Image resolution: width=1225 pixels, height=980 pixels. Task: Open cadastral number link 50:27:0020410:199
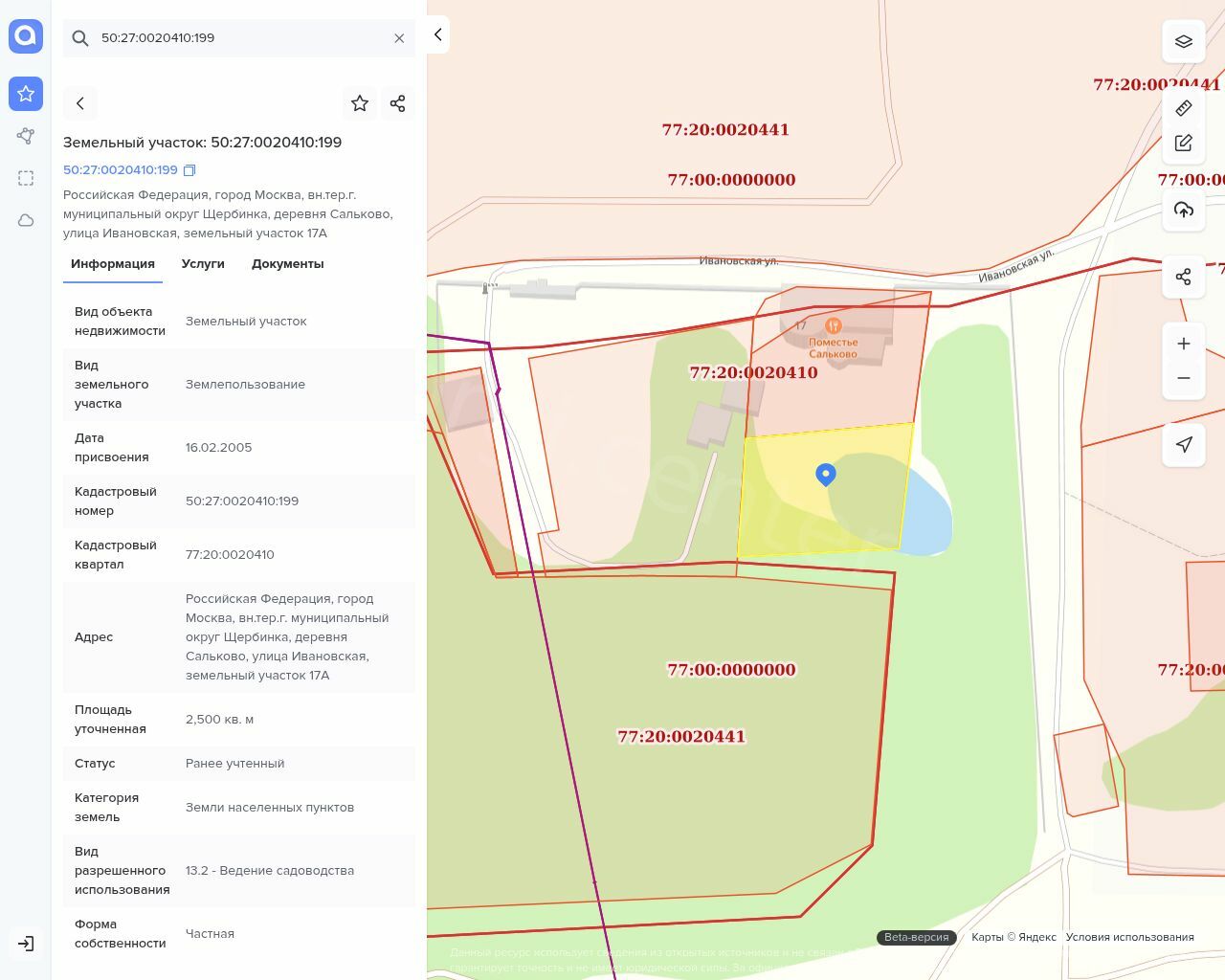tap(121, 170)
